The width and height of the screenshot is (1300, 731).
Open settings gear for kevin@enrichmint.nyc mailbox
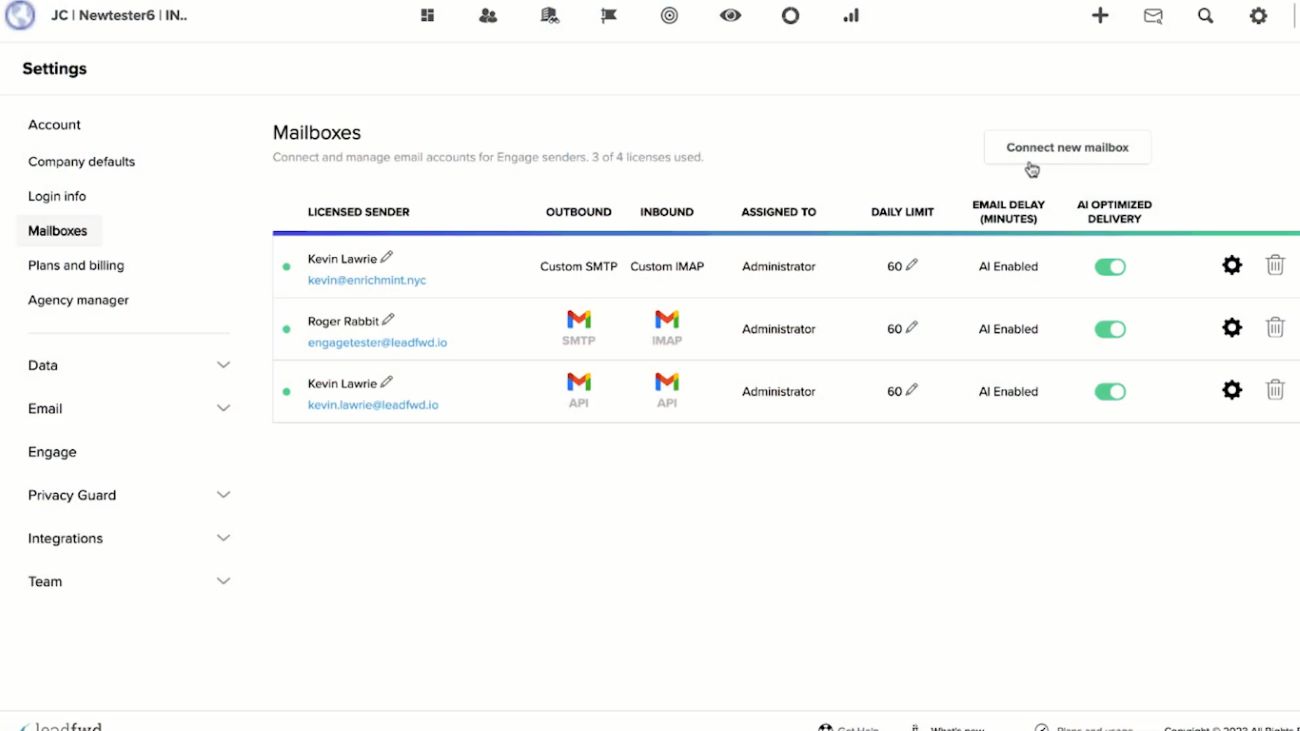[1232, 265]
